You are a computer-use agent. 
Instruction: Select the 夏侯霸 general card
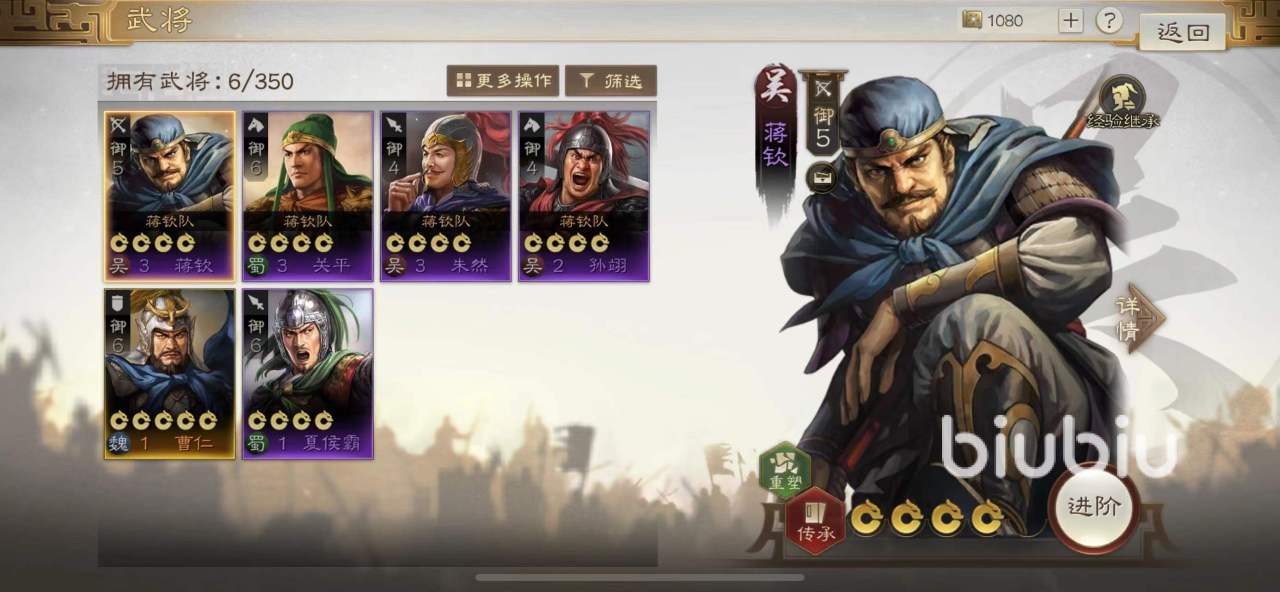click(308, 374)
